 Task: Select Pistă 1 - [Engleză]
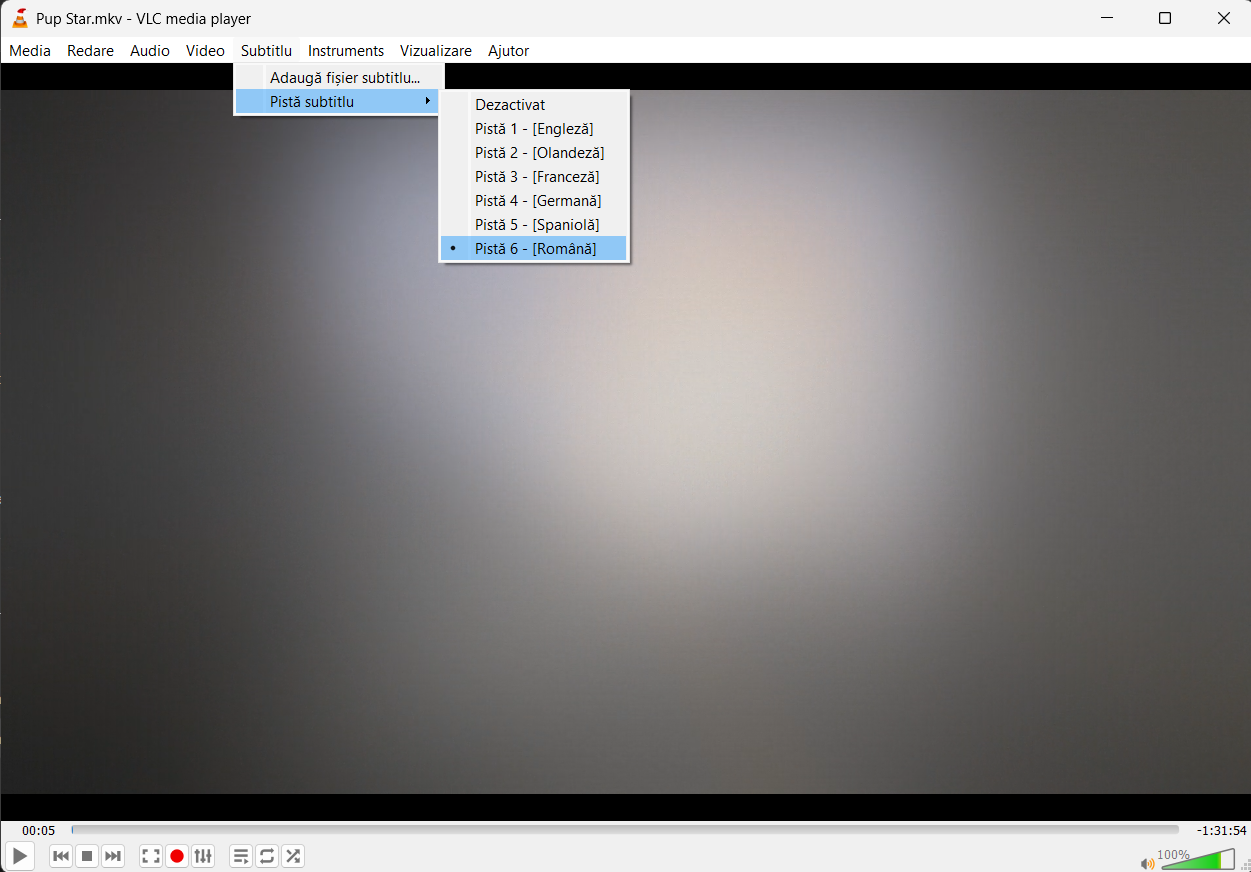[534, 128]
